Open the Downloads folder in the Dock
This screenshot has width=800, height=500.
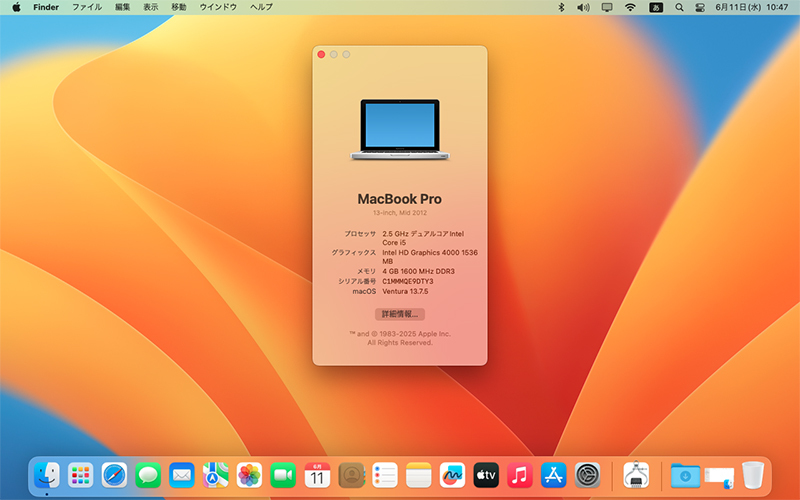[x=685, y=476]
